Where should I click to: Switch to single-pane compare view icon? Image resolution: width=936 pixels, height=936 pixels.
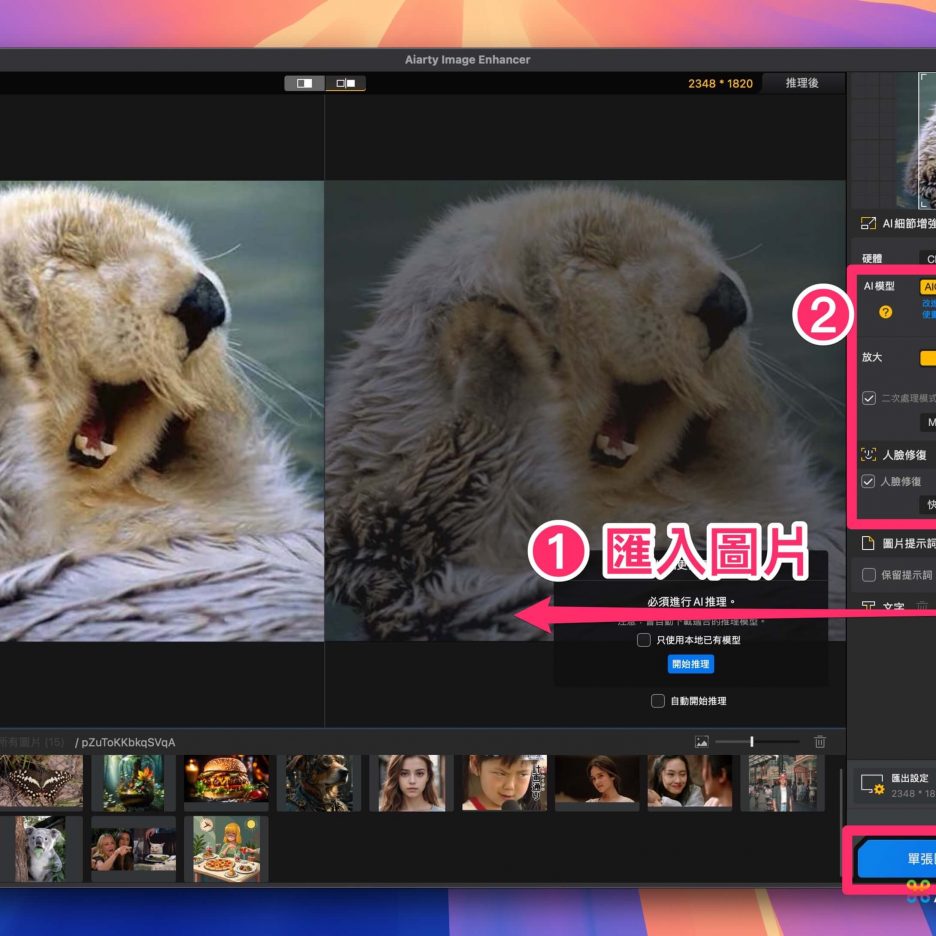(305, 83)
